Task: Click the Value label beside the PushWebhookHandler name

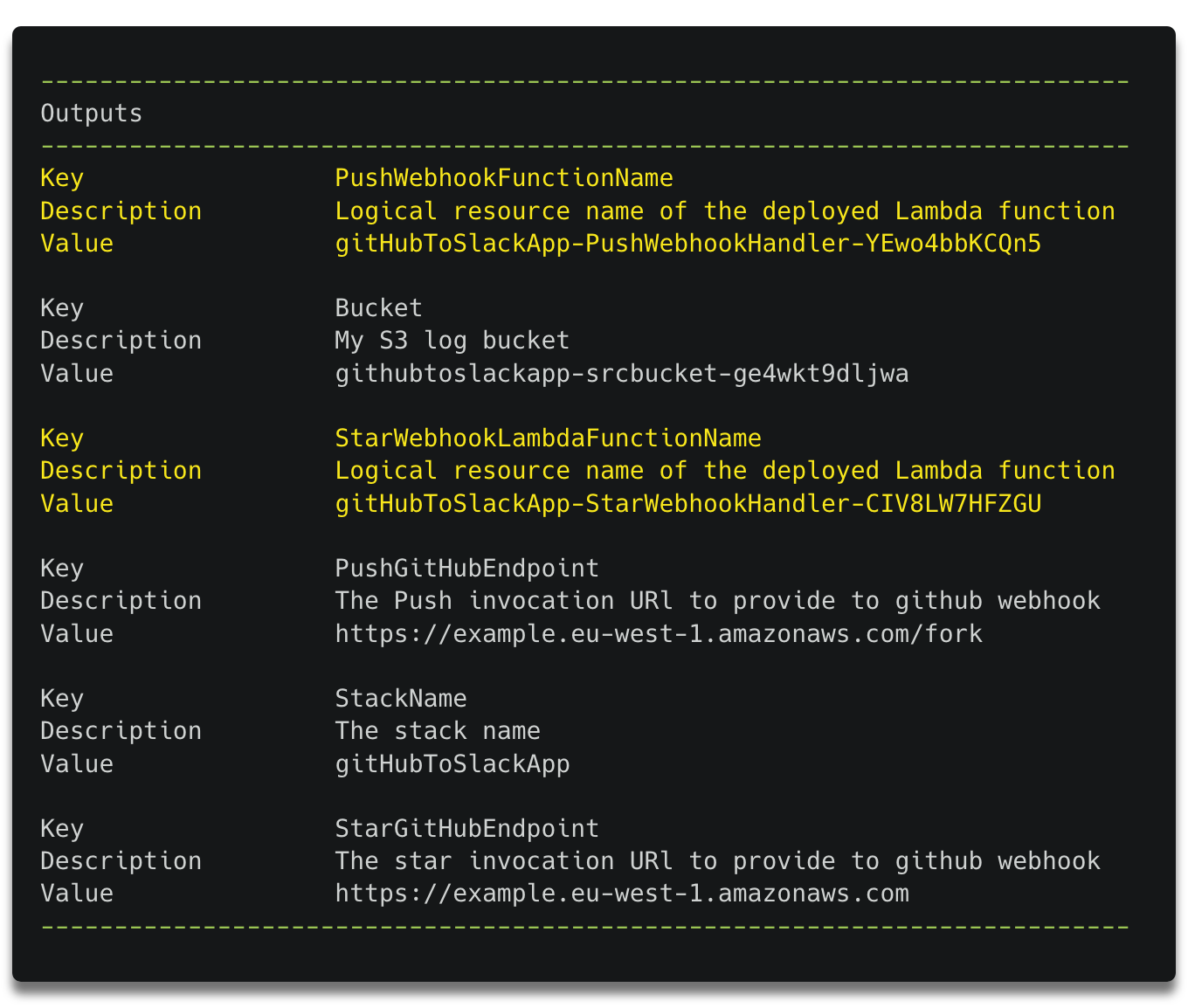Action: (77, 244)
